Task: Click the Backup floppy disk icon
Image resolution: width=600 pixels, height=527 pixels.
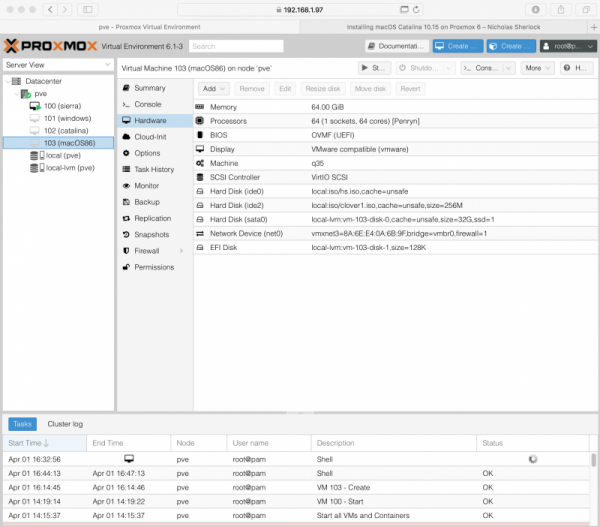Action: coord(126,202)
